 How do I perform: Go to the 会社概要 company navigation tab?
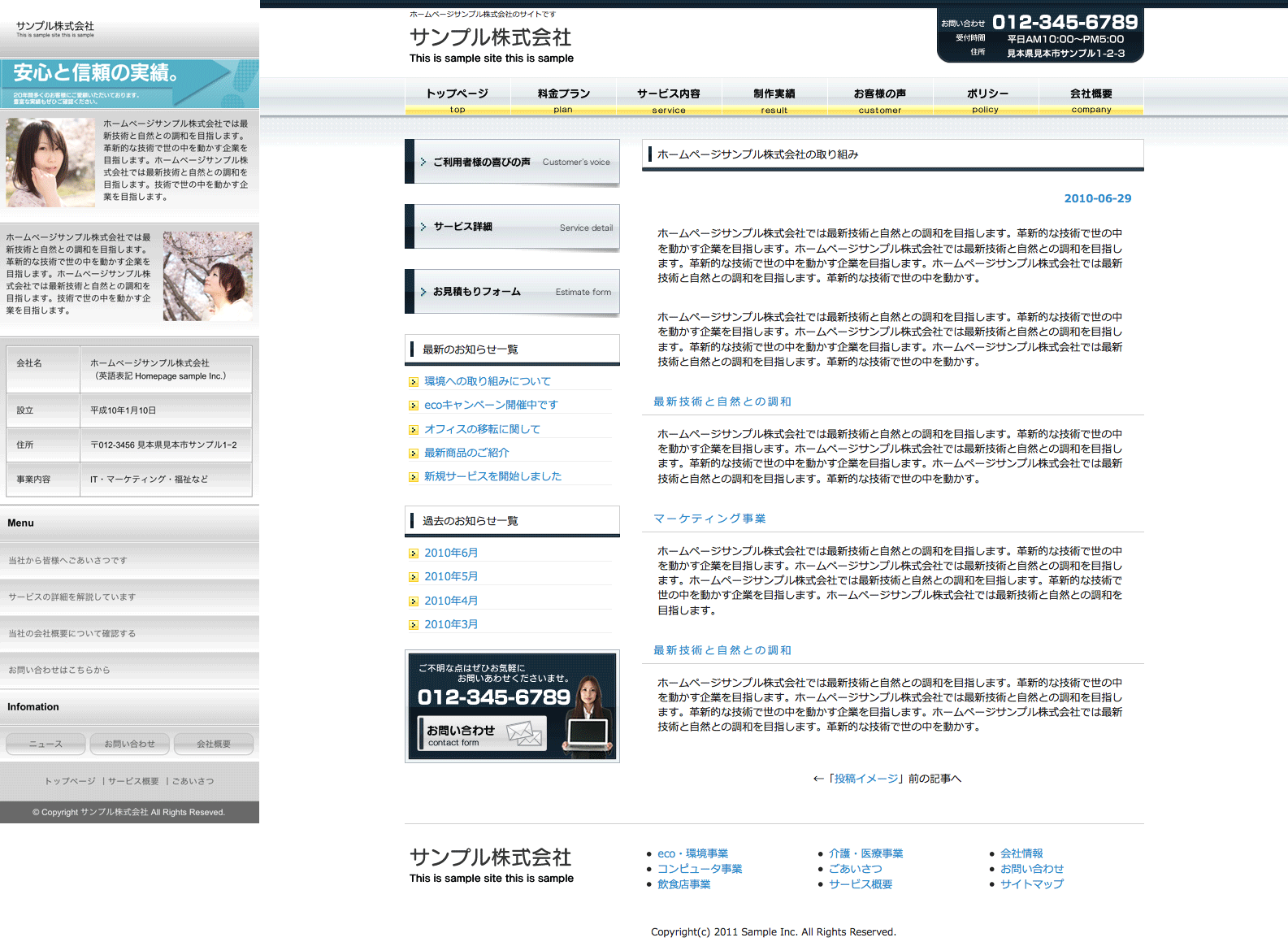pos(1091,98)
